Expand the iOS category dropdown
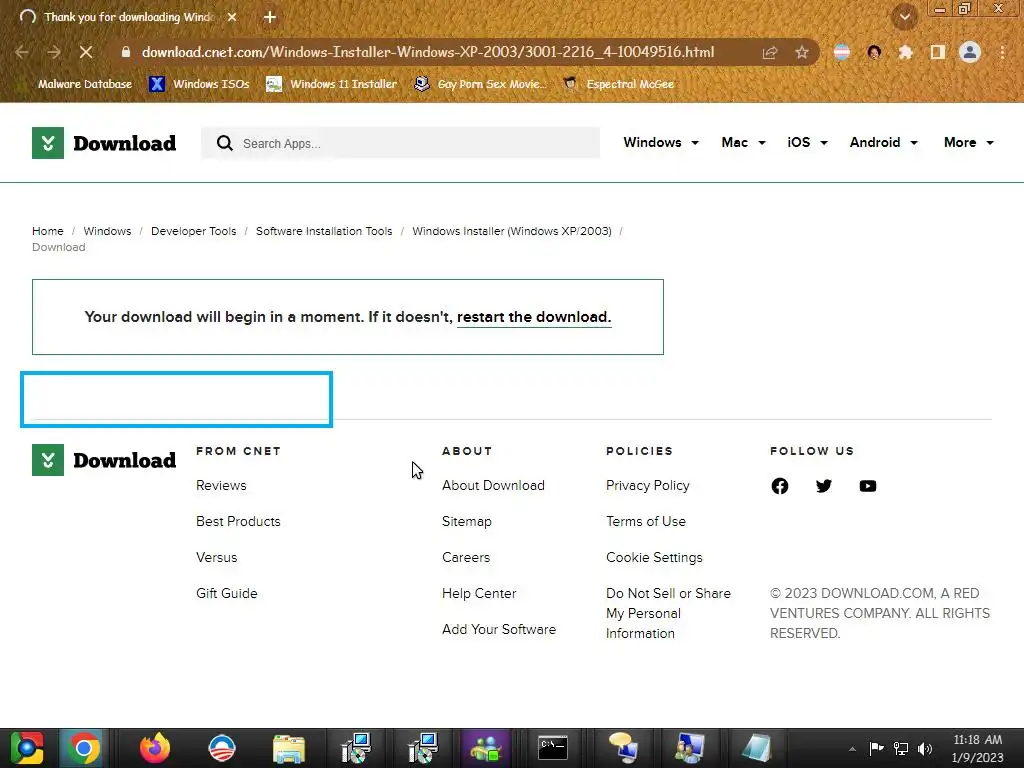The width and height of the screenshot is (1024, 768). pos(807,142)
